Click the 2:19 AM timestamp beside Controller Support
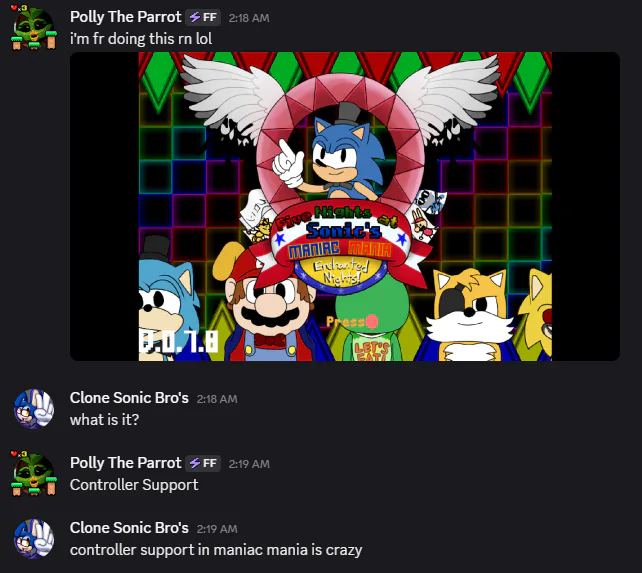The image size is (642, 573). pyautogui.click(x=249, y=464)
